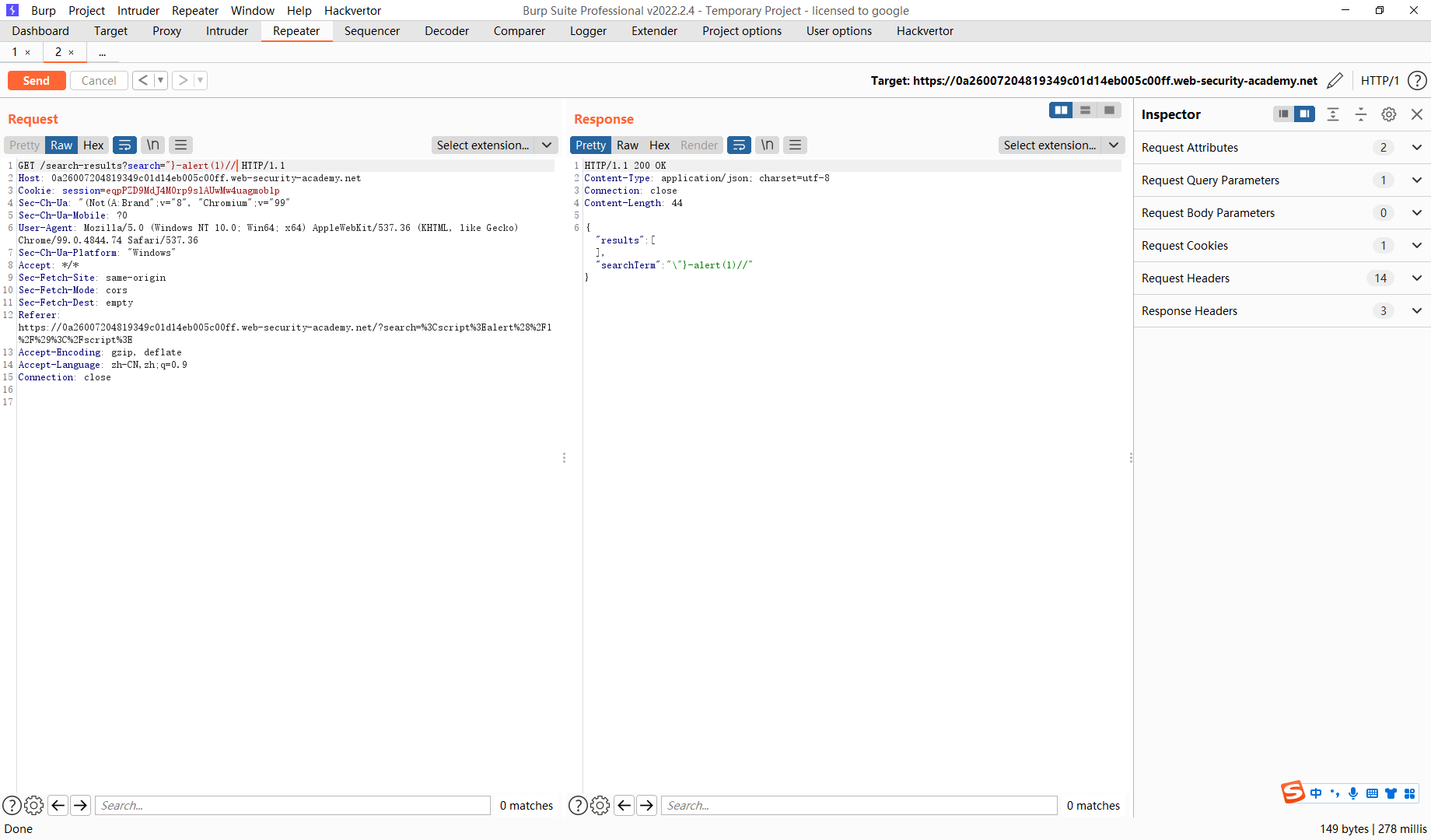Screen dimensions: 1431x840
Task: Toggle word wrap in the Response editor
Action: [x=739, y=145]
